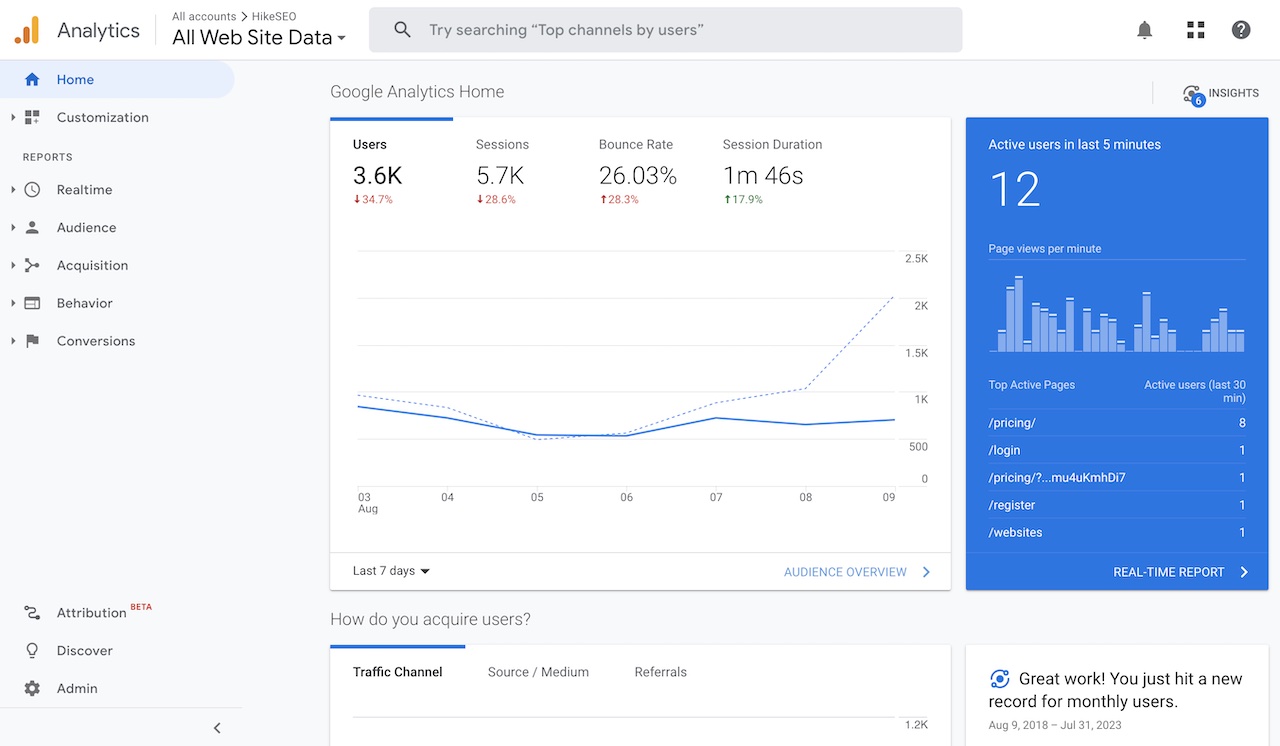
Task: Click the Behavior window icon
Action: (x=32, y=303)
